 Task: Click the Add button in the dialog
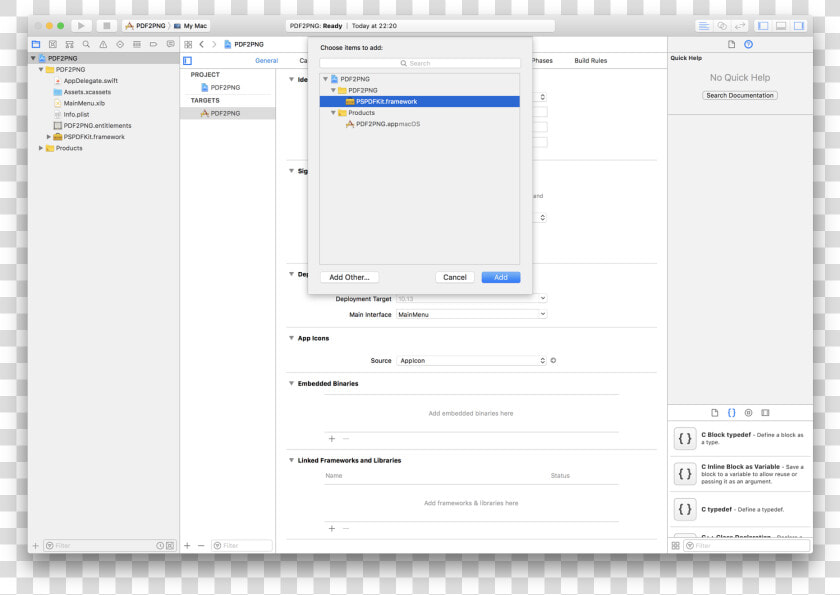click(x=500, y=277)
